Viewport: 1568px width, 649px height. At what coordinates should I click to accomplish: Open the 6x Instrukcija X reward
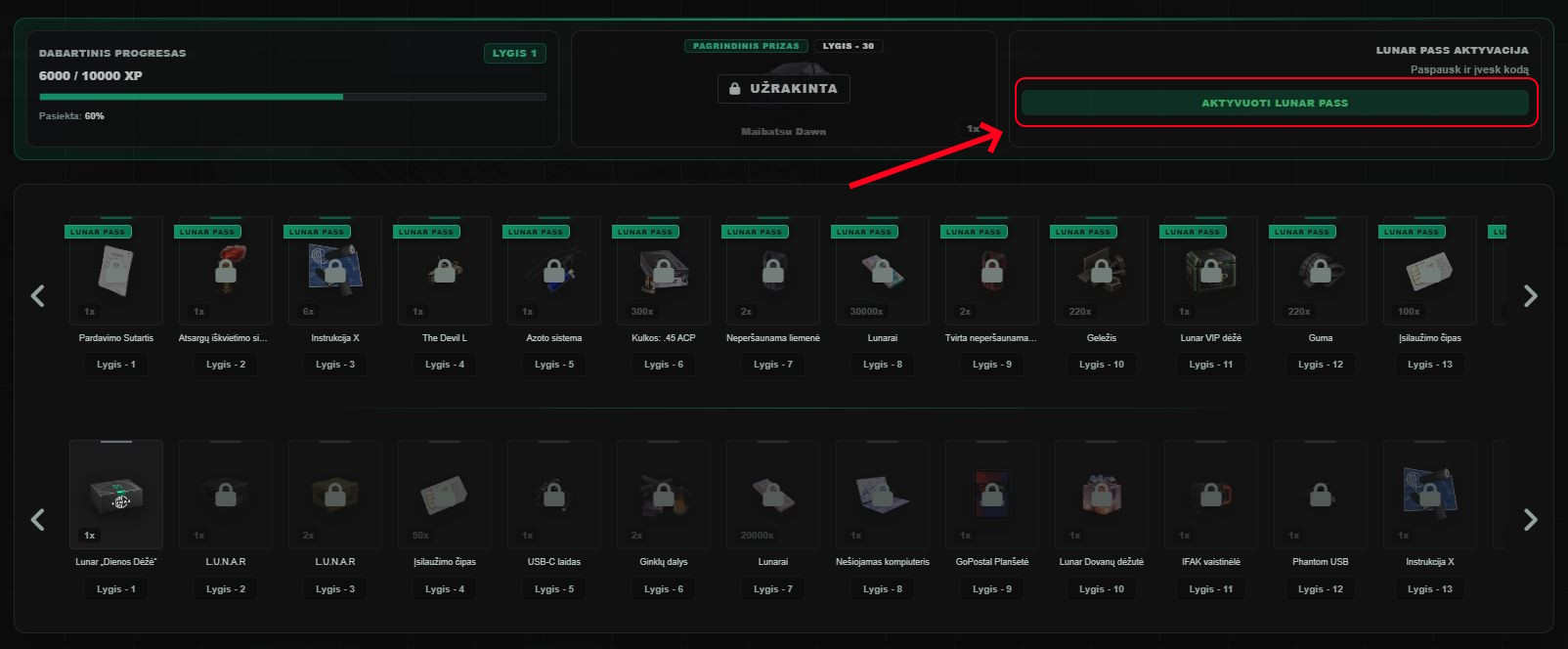335,271
